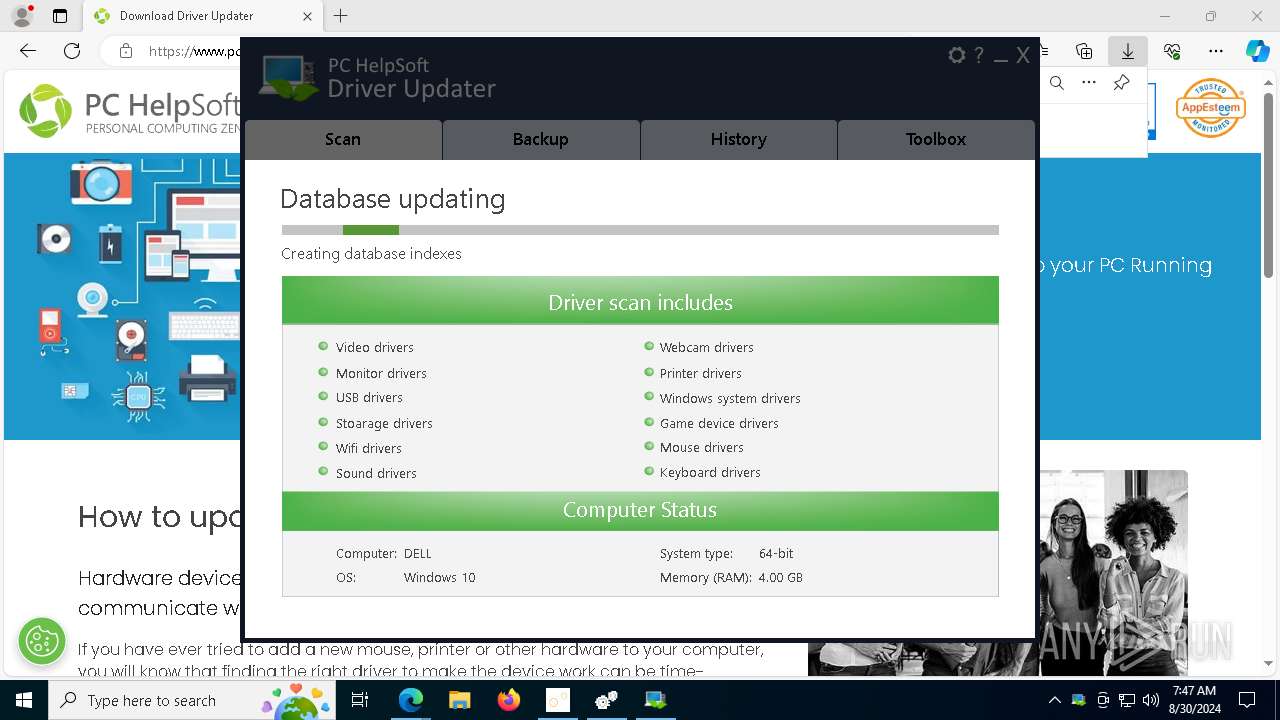Select 'Webcam drivers' text
This screenshot has width=1280, height=720.
707,347
